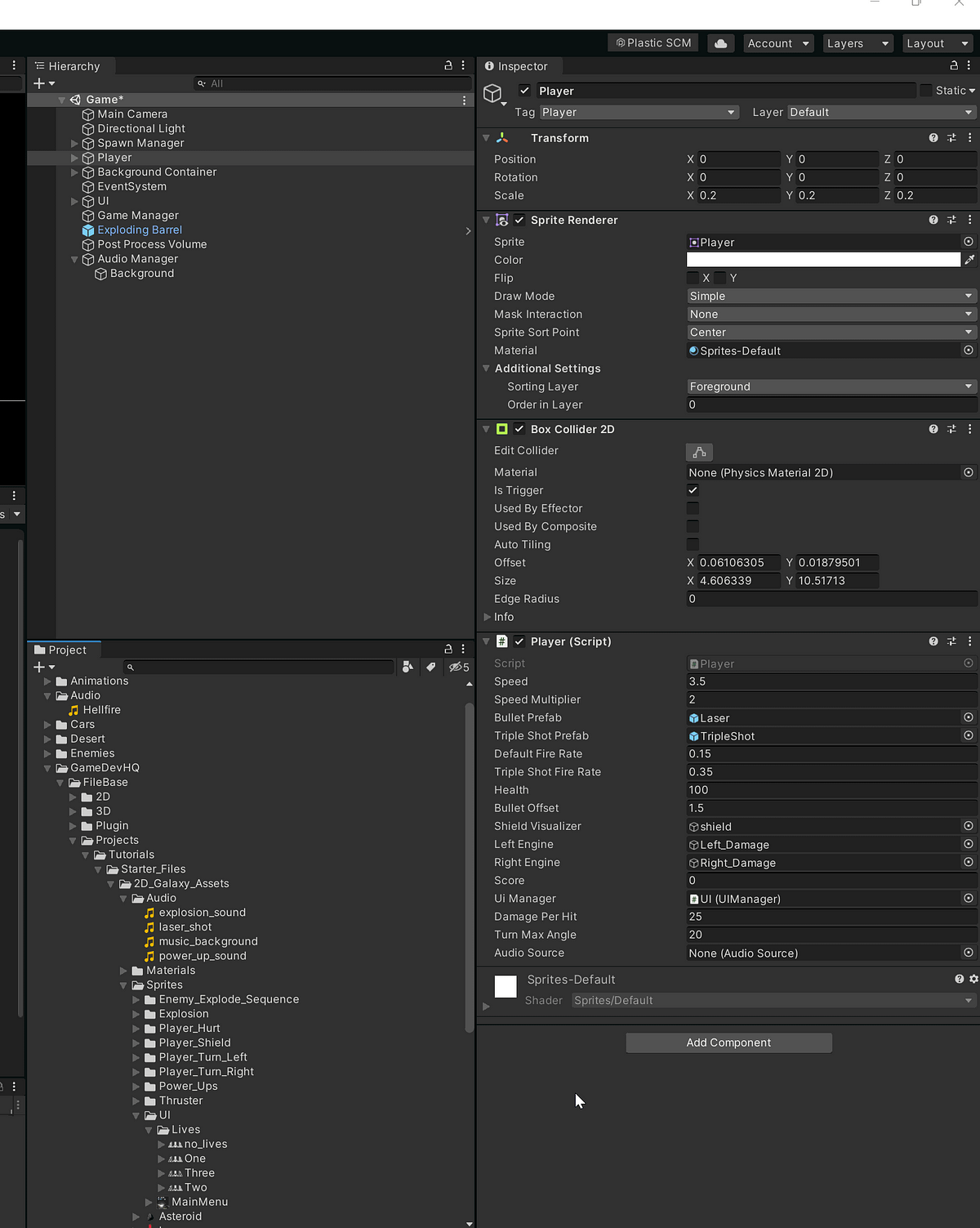Collapse Additional Settings section
This screenshot has height=1228, width=980.
(x=487, y=368)
